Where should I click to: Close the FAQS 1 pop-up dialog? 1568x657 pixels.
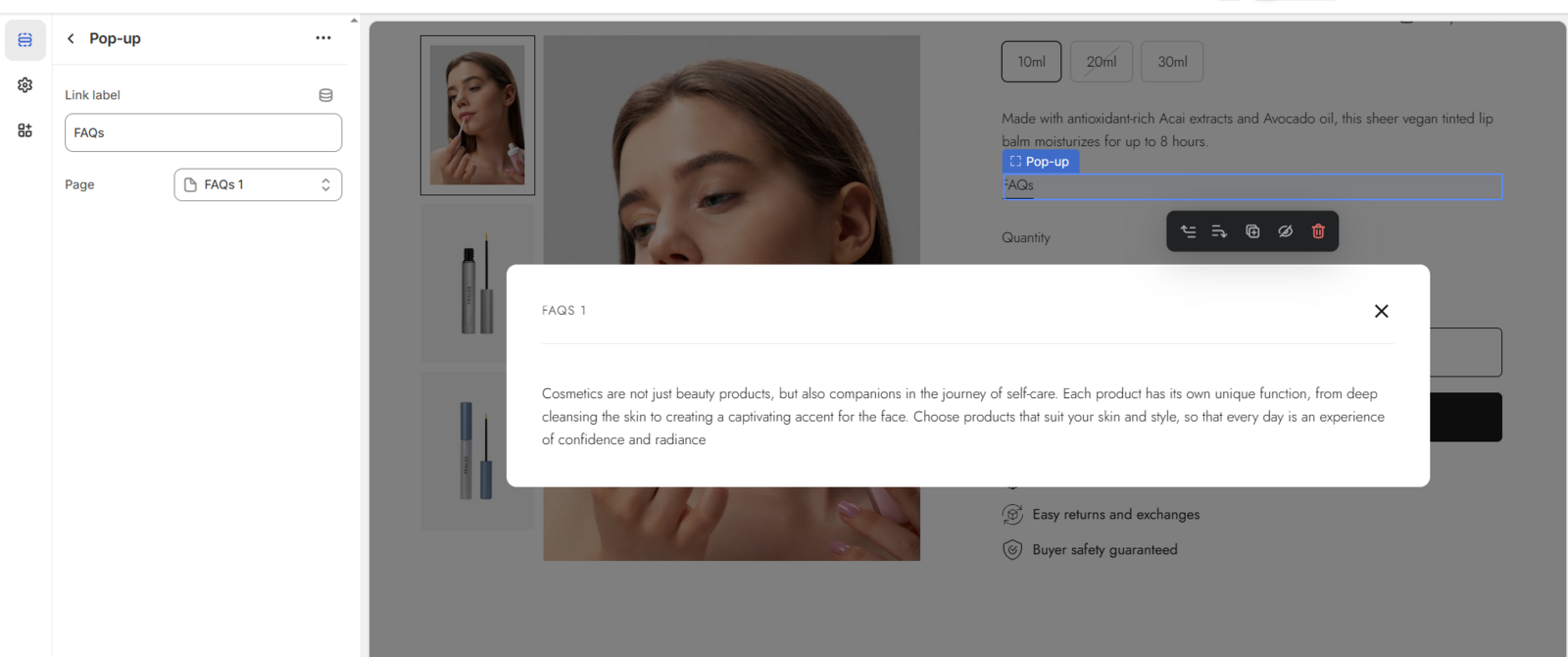[1381, 311]
